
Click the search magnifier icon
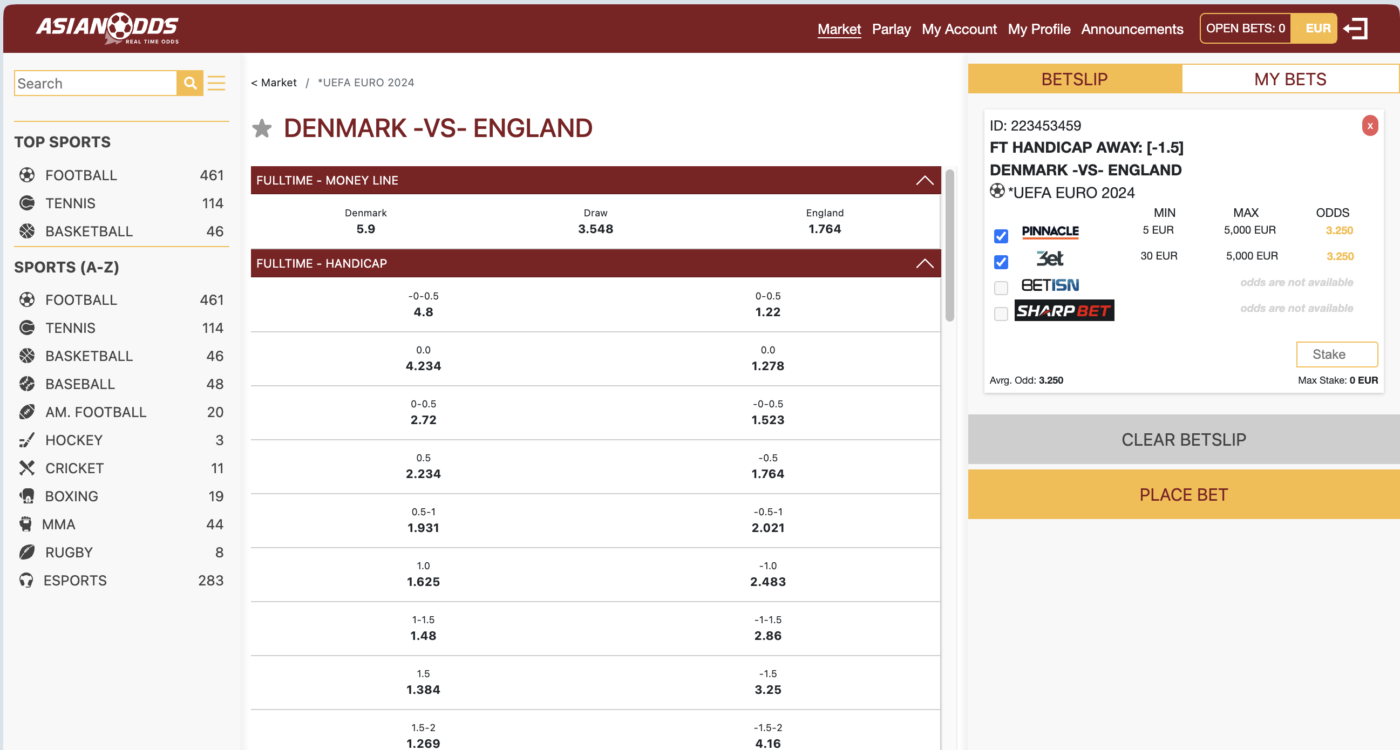pyautogui.click(x=189, y=83)
